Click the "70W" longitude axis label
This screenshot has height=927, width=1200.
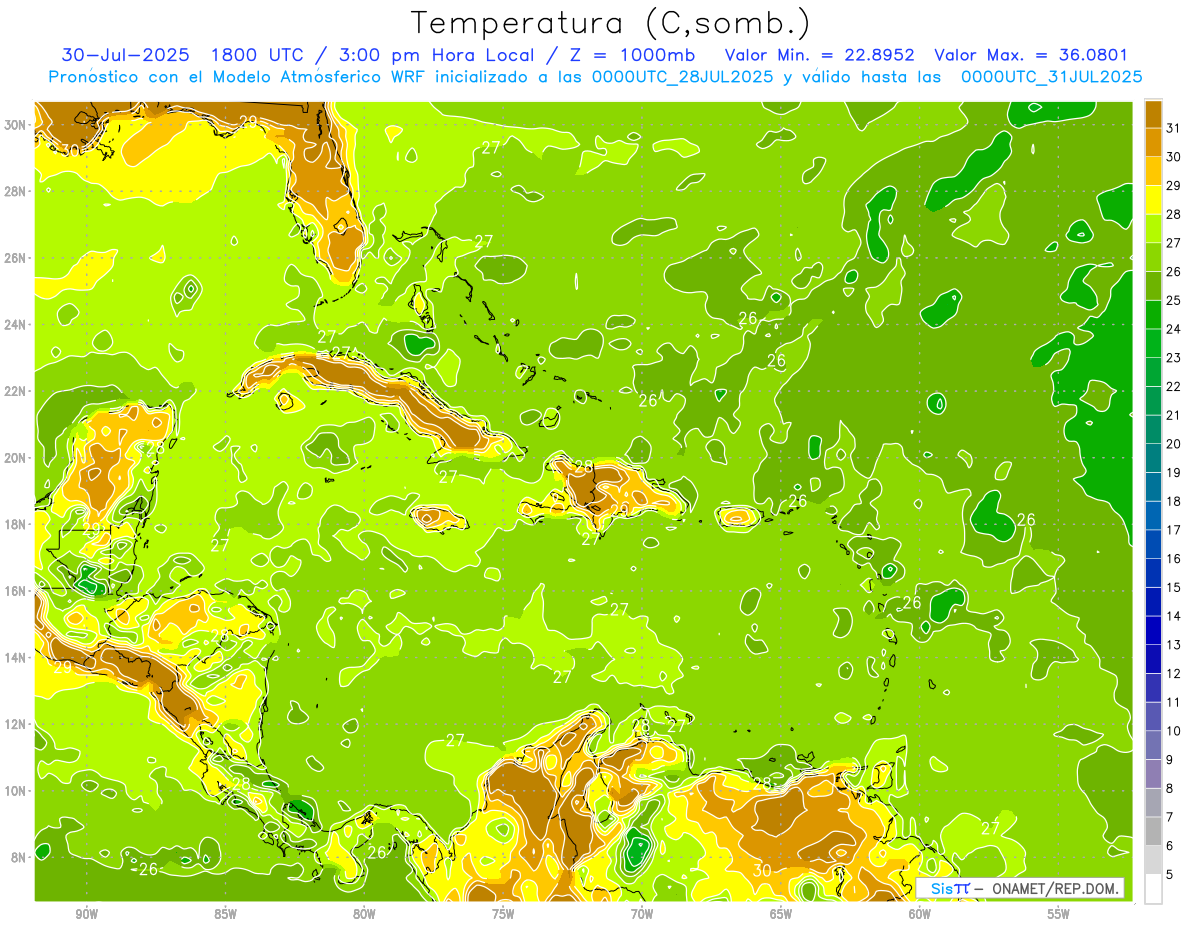pos(642,913)
